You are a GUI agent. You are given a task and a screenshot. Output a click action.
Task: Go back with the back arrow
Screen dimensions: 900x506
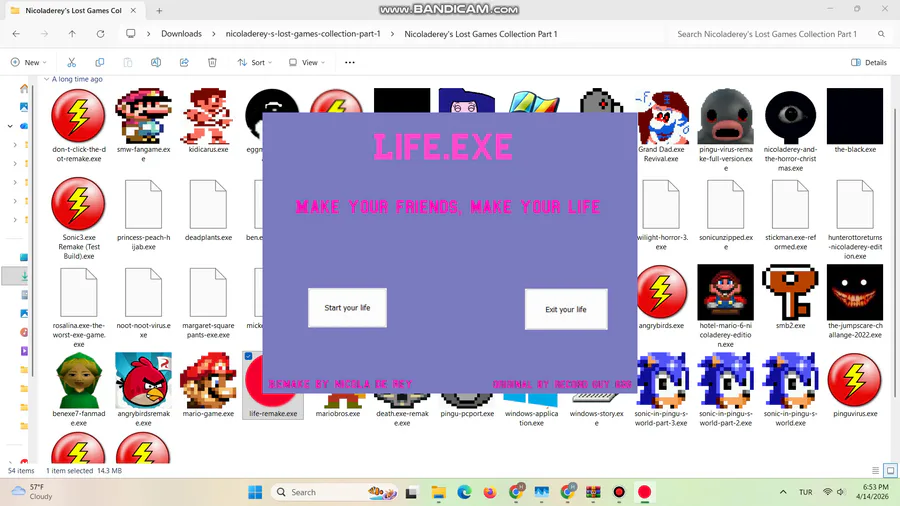click(16, 34)
